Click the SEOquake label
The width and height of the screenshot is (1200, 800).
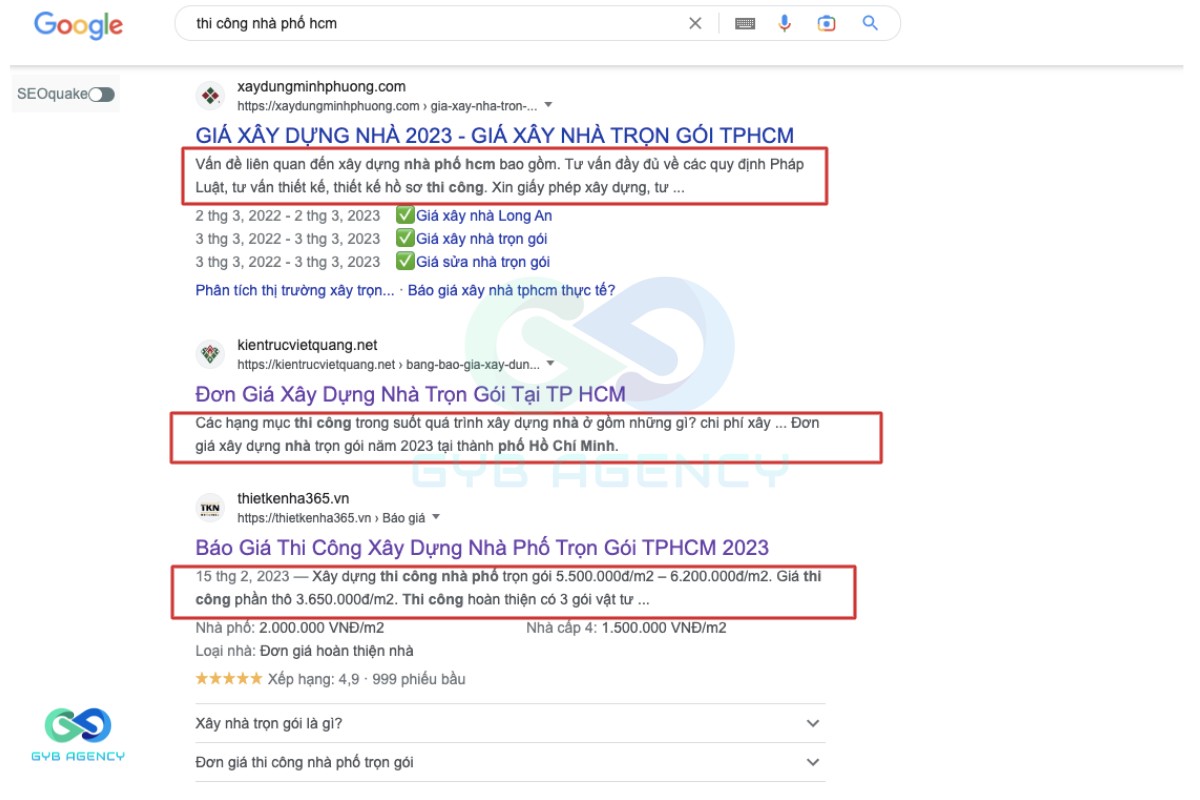[x=52, y=94]
